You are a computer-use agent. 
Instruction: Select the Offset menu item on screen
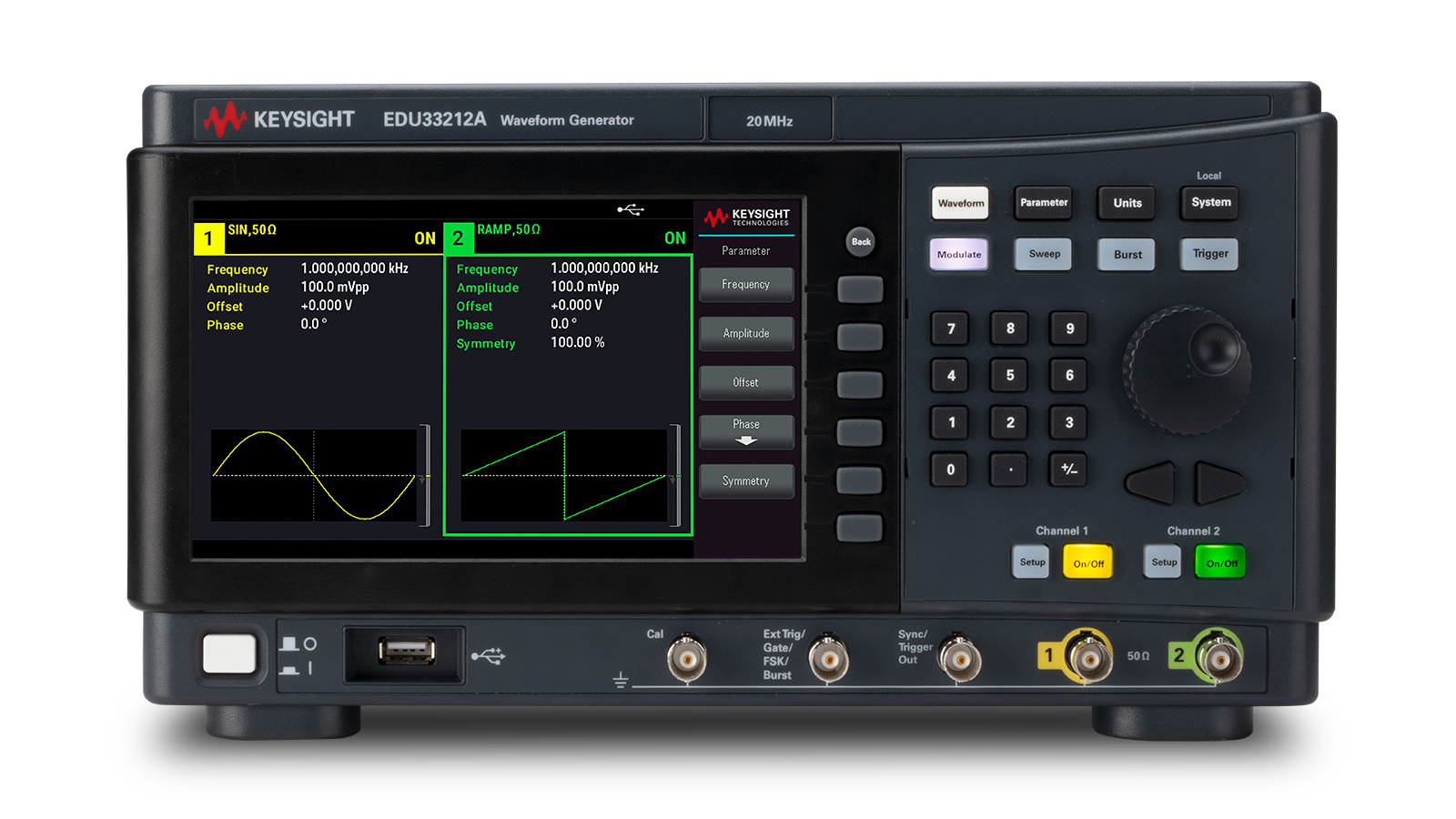(x=746, y=383)
